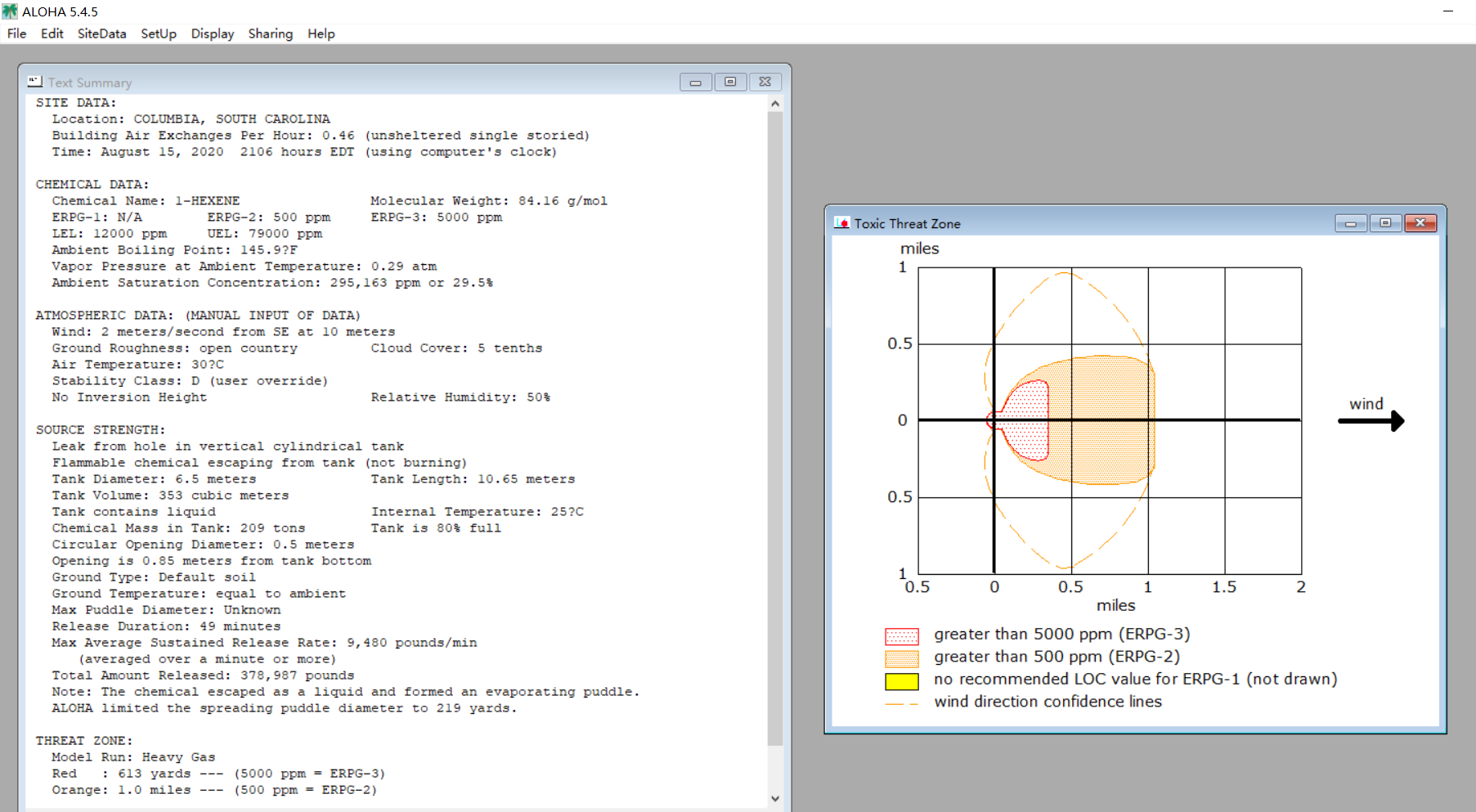Click the dashed wind confidence line legend sample
This screenshot has width=1476, height=812.
pyautogui.click(x=902, y=703)
